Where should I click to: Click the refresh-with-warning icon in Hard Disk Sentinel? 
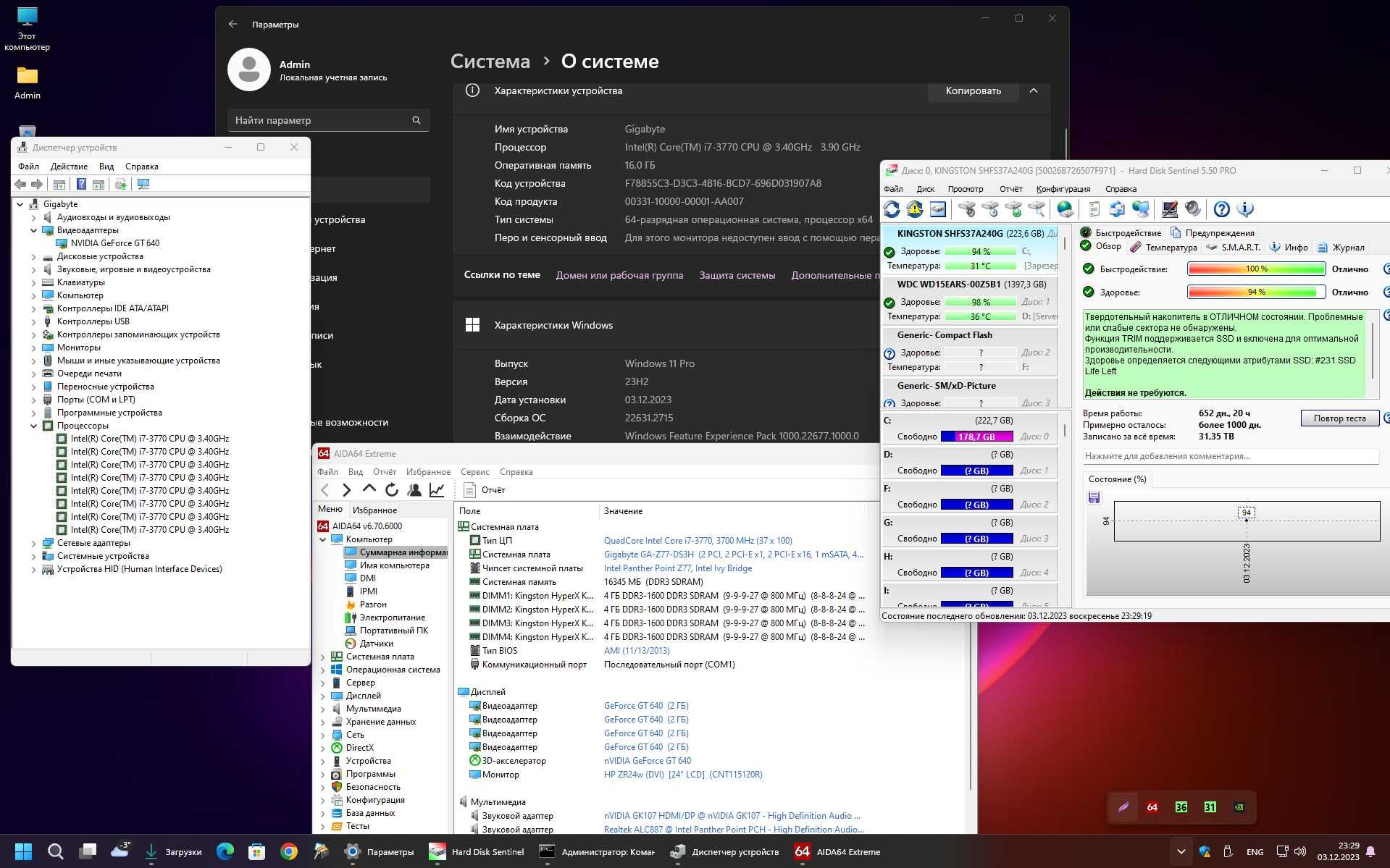pyautogui.click(x=915, y=209)
